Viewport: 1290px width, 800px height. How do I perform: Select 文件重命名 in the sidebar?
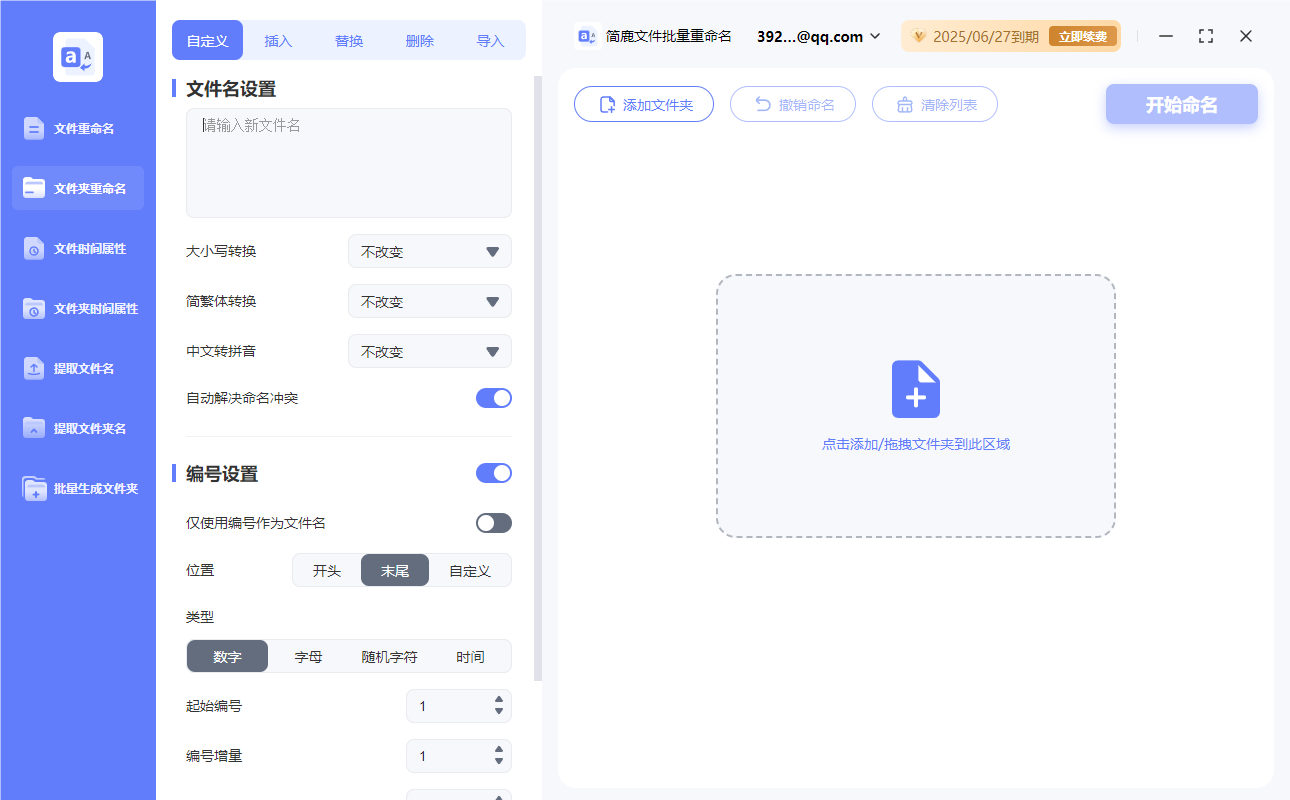pyautogui.click(x=77, y=128)
